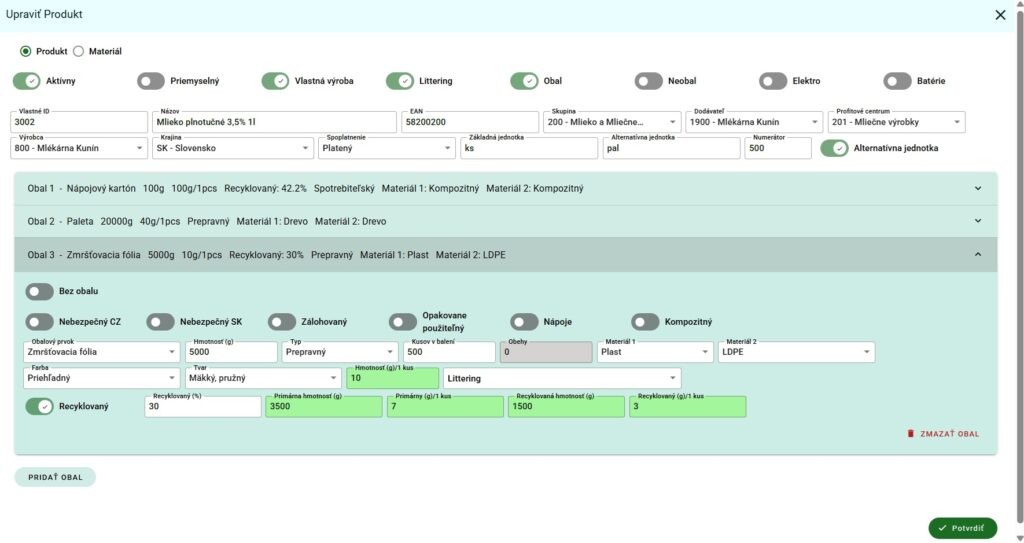1024x543 pixels.
Task: Open the Krajina dropdown
Action: [230, 148]
